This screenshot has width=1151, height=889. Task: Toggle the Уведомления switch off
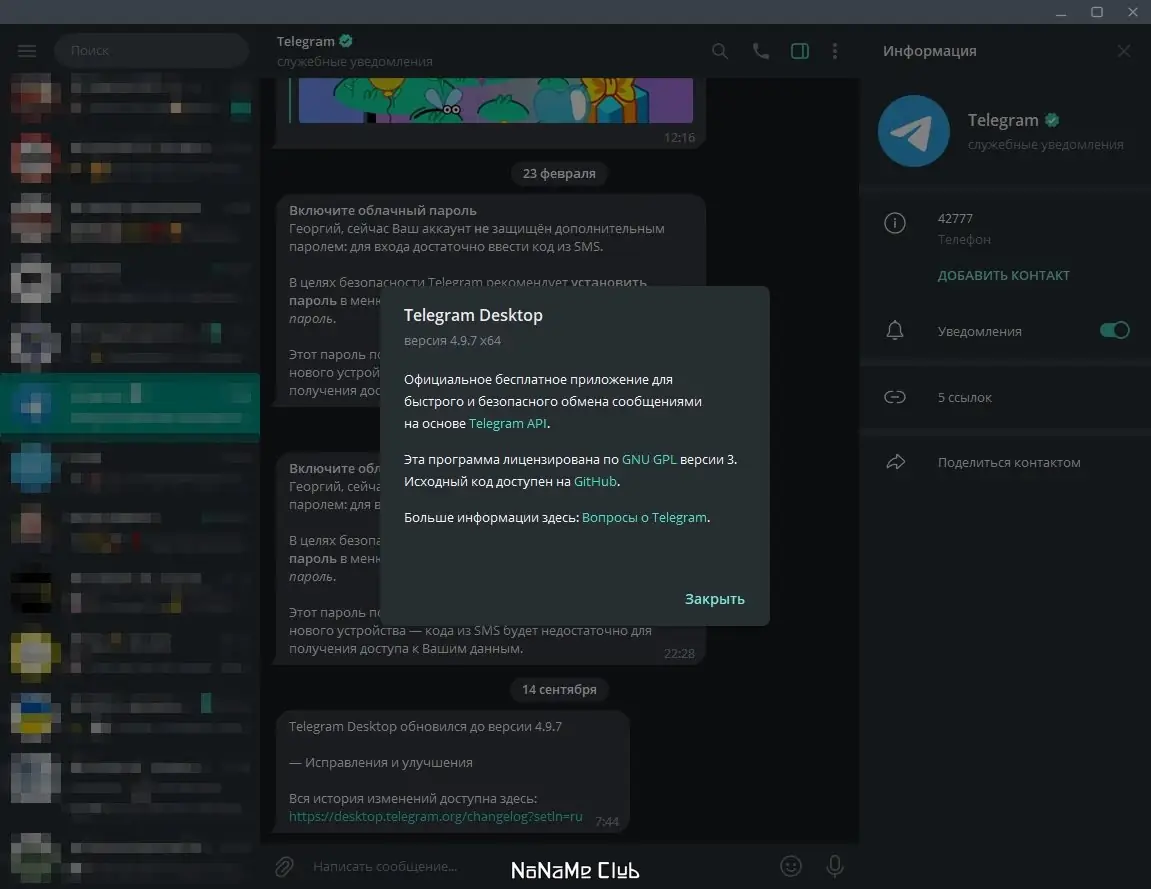click(1114, 330)
